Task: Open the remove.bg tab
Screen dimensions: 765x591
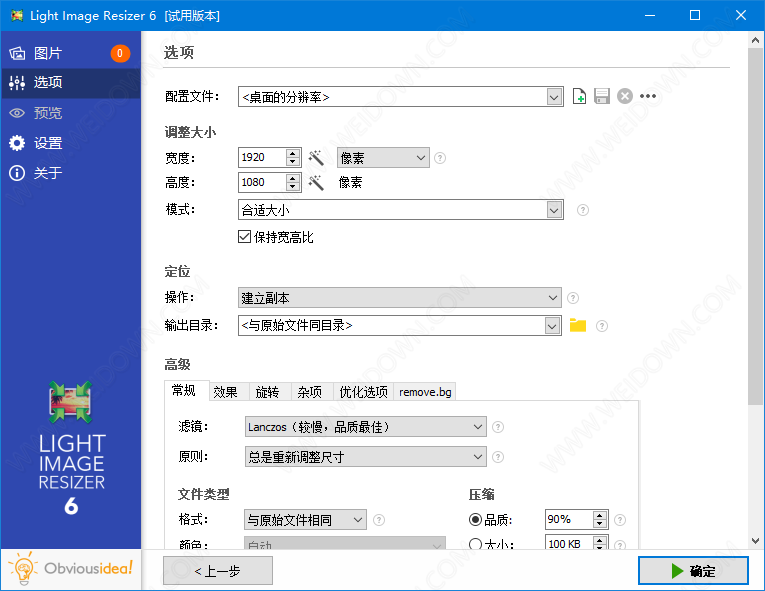Action: [425, 392]
